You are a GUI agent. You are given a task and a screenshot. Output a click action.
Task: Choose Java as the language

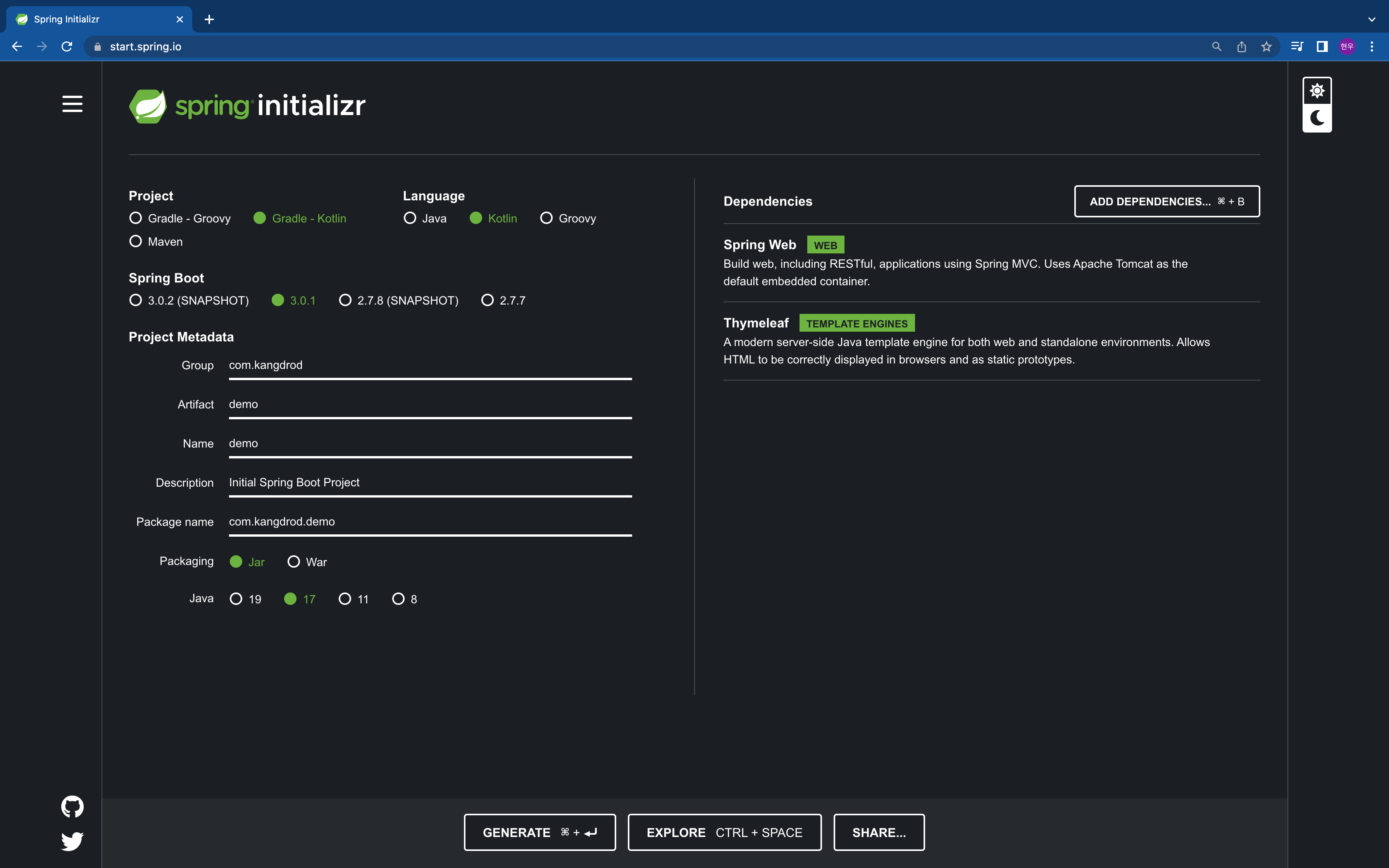pos(410,218)
